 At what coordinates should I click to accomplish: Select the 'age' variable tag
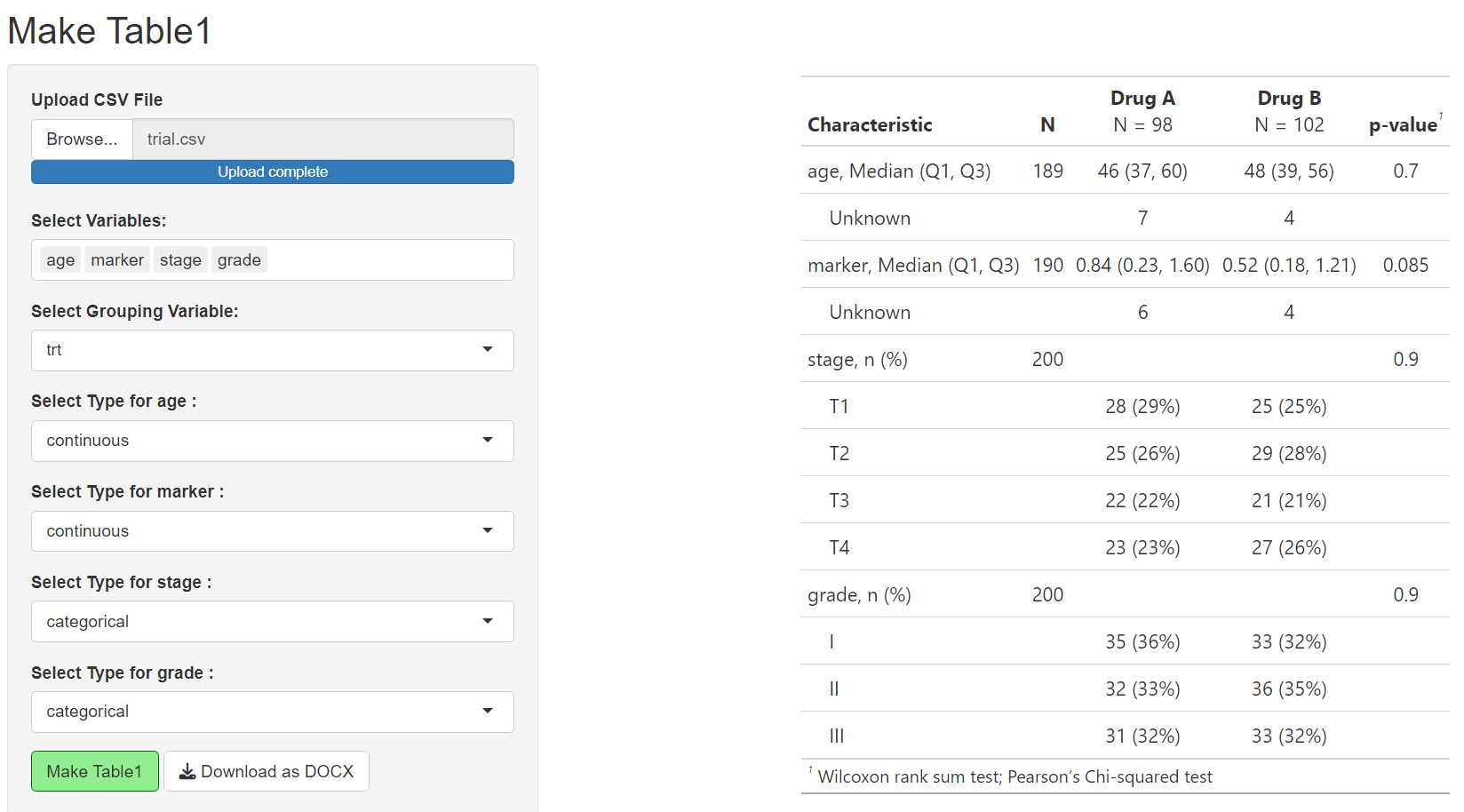60,260
